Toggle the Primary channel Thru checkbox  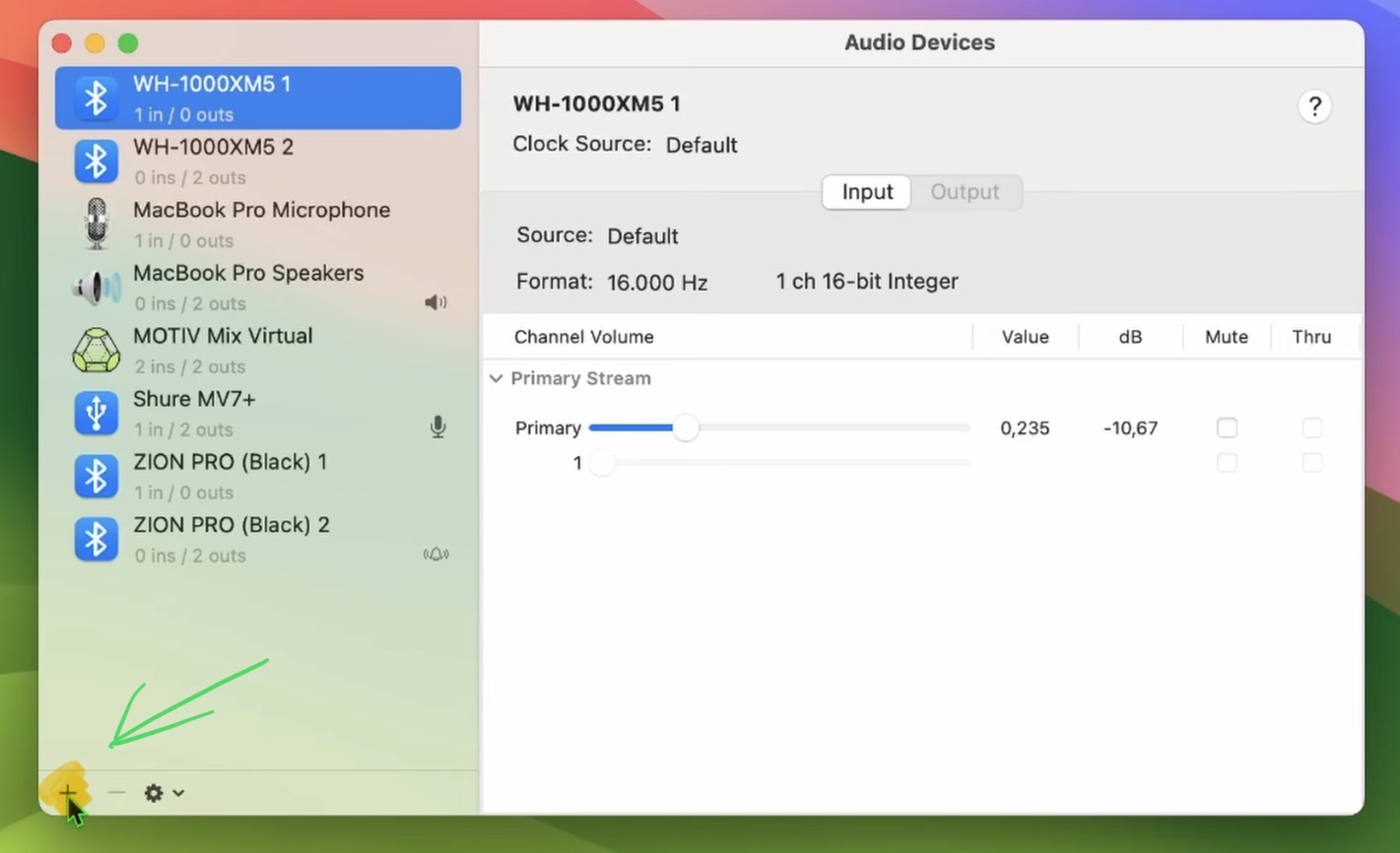[x=1311, y=427]
